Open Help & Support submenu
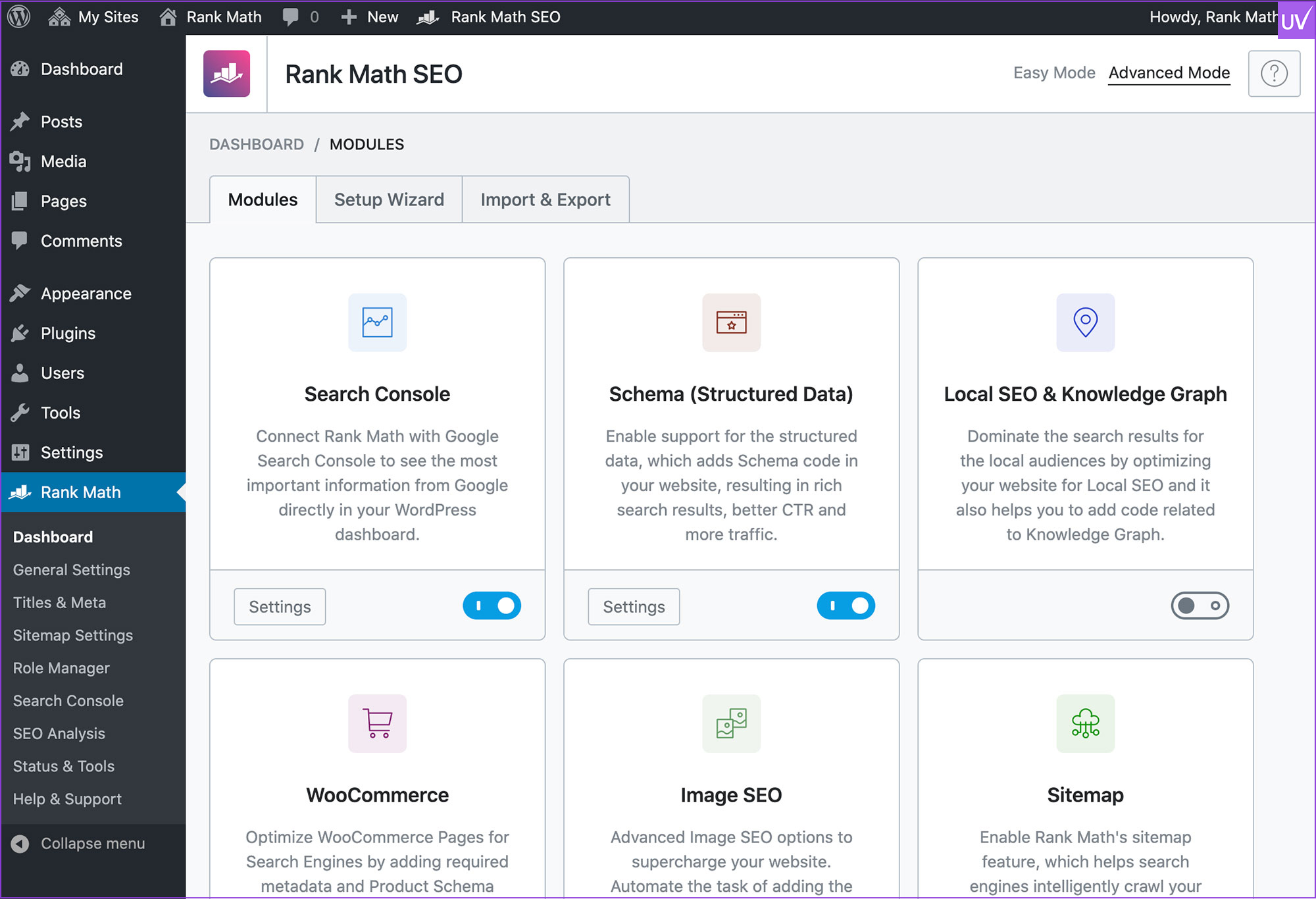The height and width of the screenshot is (899, 1316). (x=67, y=799)
